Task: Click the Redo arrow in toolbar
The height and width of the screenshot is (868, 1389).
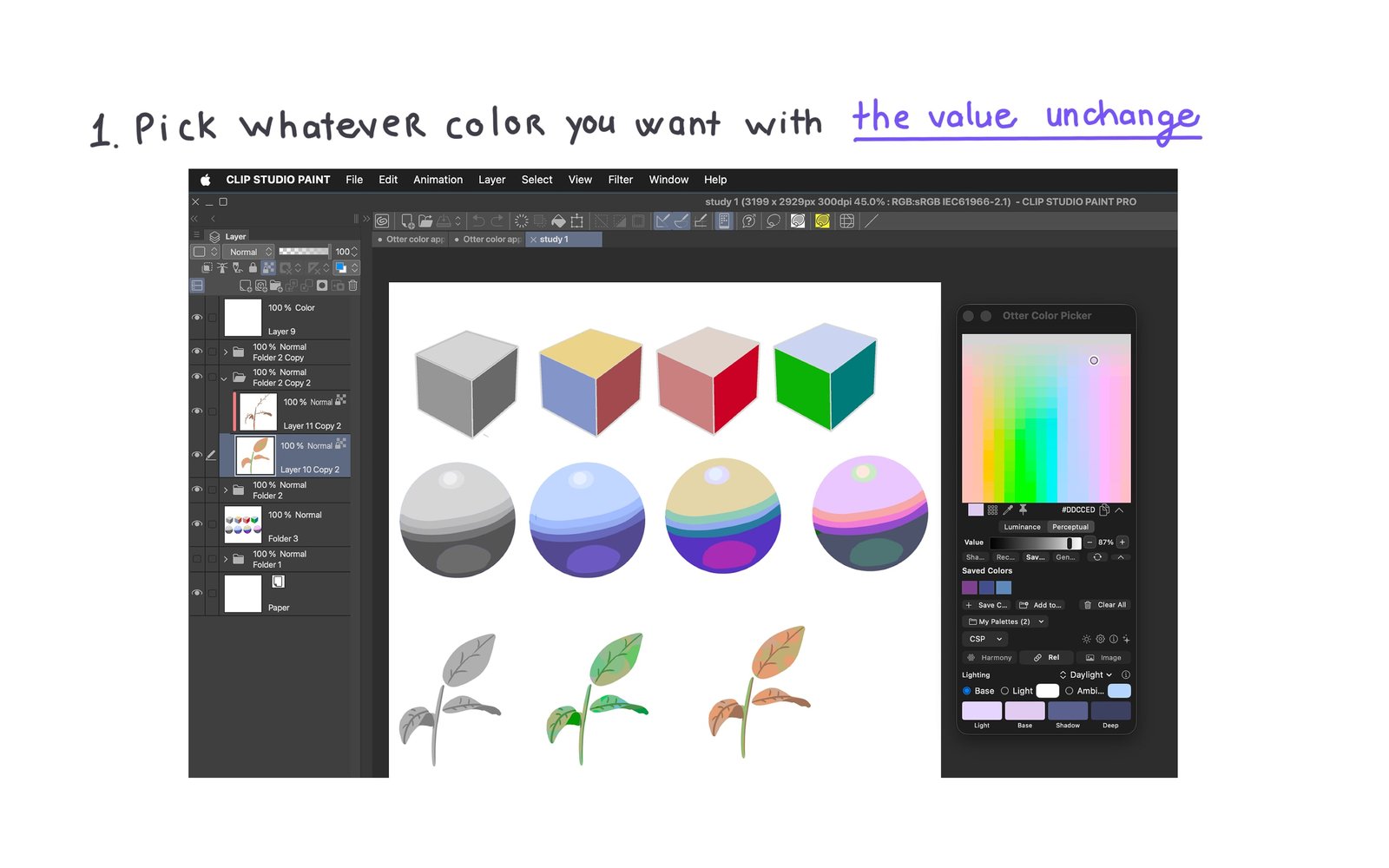Action: click(497, 221)
